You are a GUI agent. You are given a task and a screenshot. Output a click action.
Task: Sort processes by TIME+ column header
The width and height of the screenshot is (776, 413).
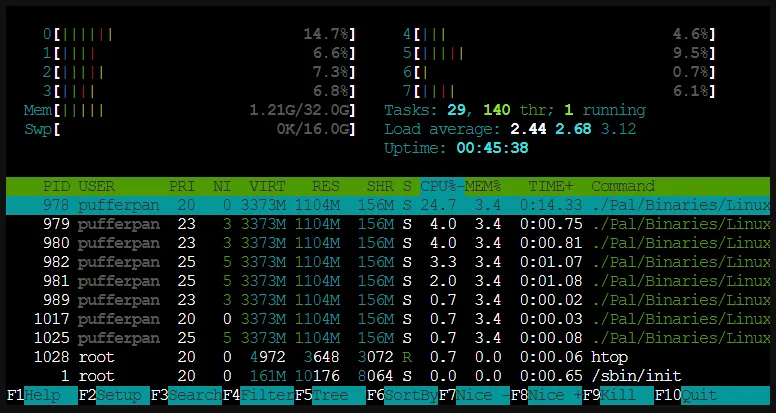pyautogui.click(x=551, y=186)
